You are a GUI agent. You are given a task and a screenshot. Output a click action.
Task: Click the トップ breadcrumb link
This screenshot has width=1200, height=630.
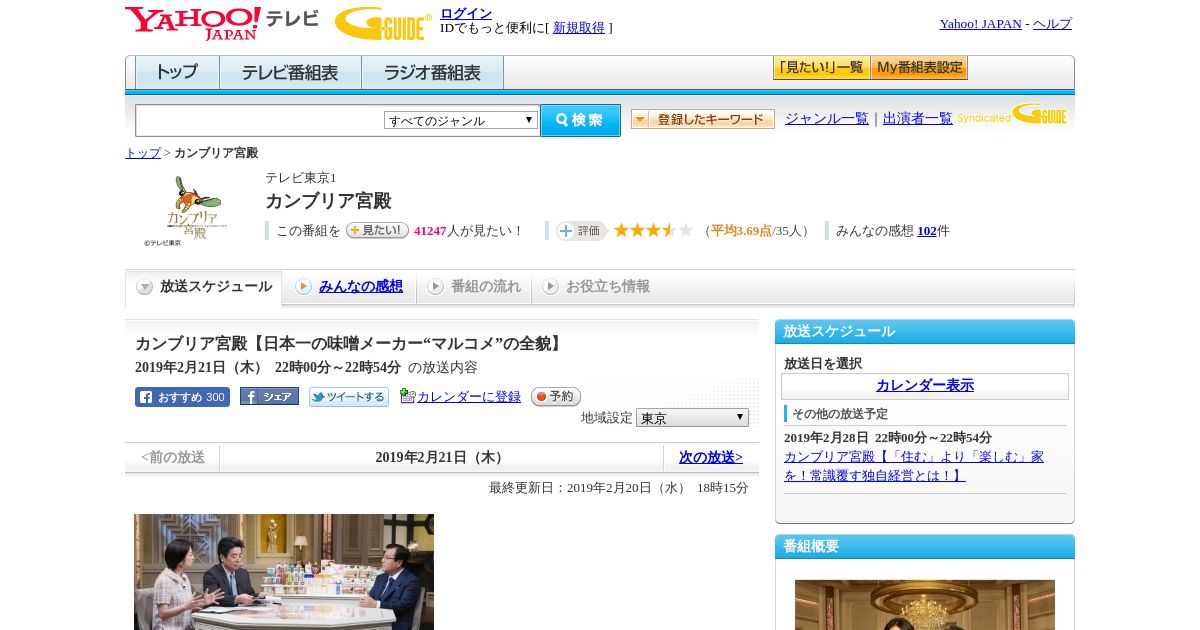click(143, 153)
